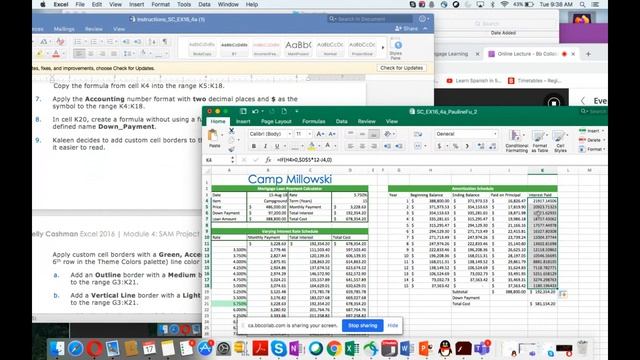Click Word font color red swatch

coord(56,53)
